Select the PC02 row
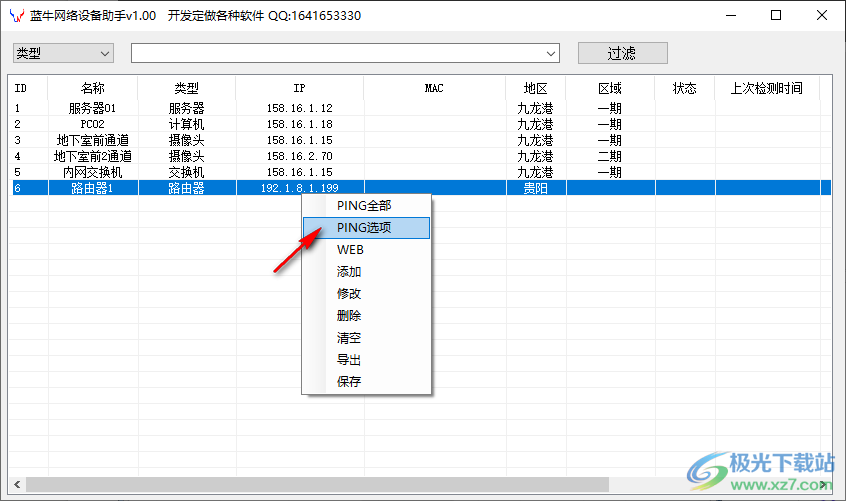846x501 pixels. tap(420, 125)
